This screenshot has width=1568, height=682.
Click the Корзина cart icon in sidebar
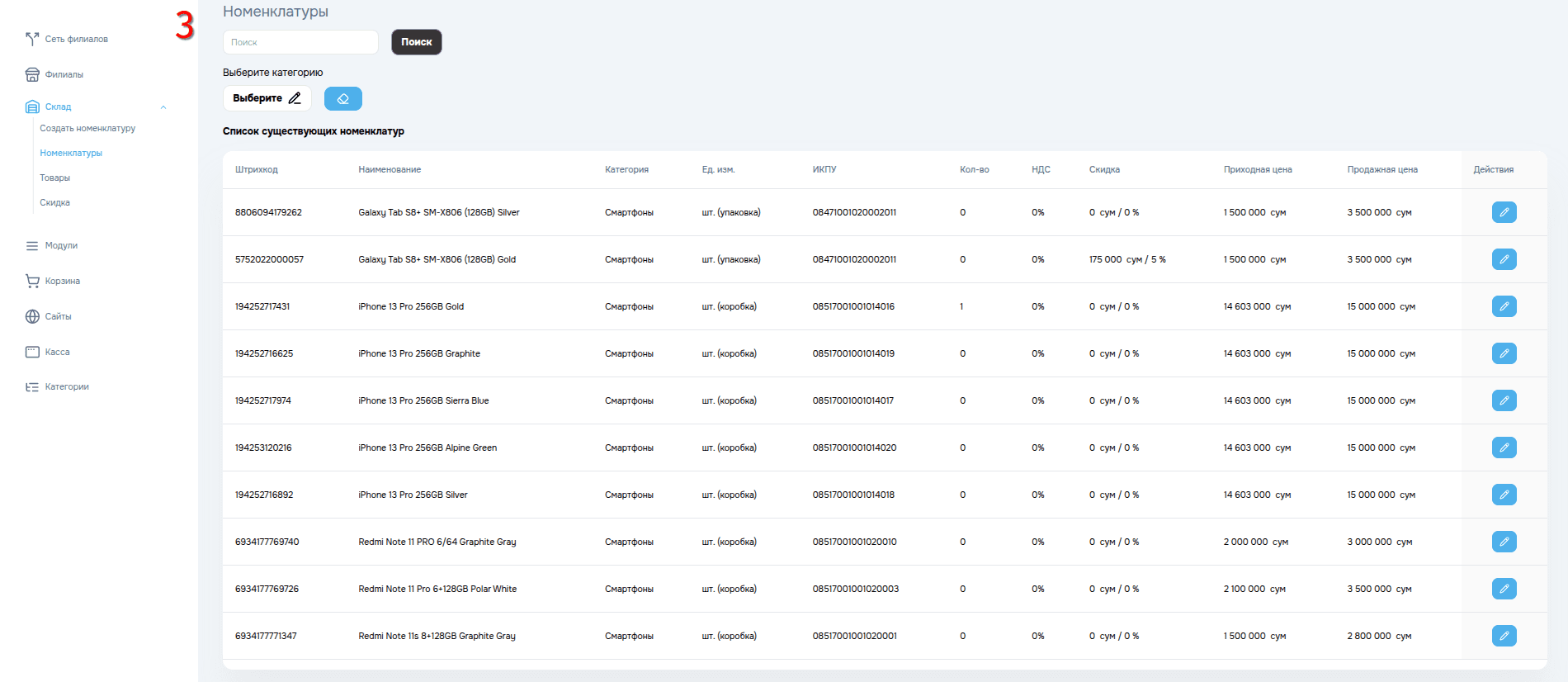coord(32,281)
